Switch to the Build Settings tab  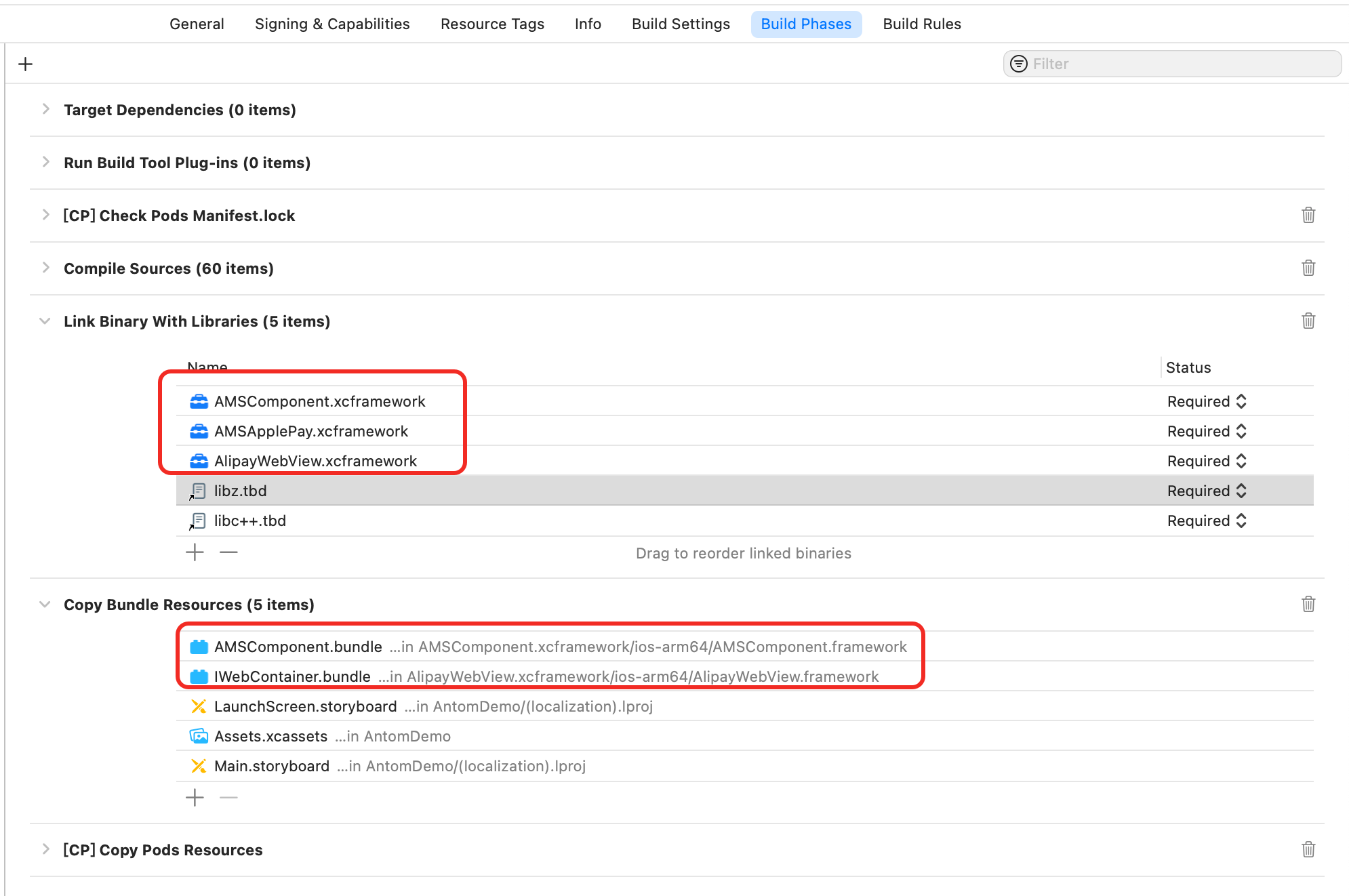(680, 24)
